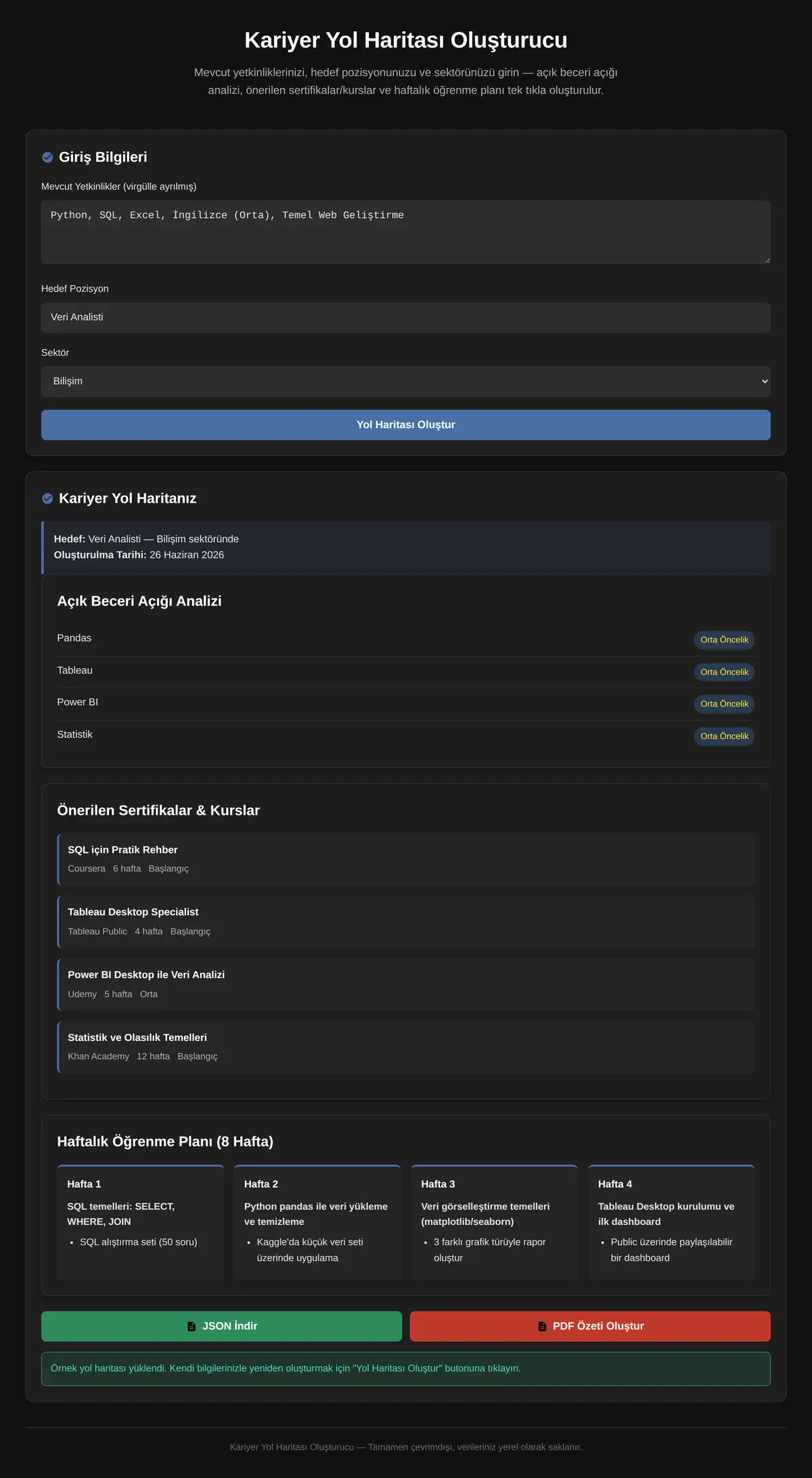Click the check icon beside Kariyer Yol Haritanız
812x1478 pixels.
47,499
